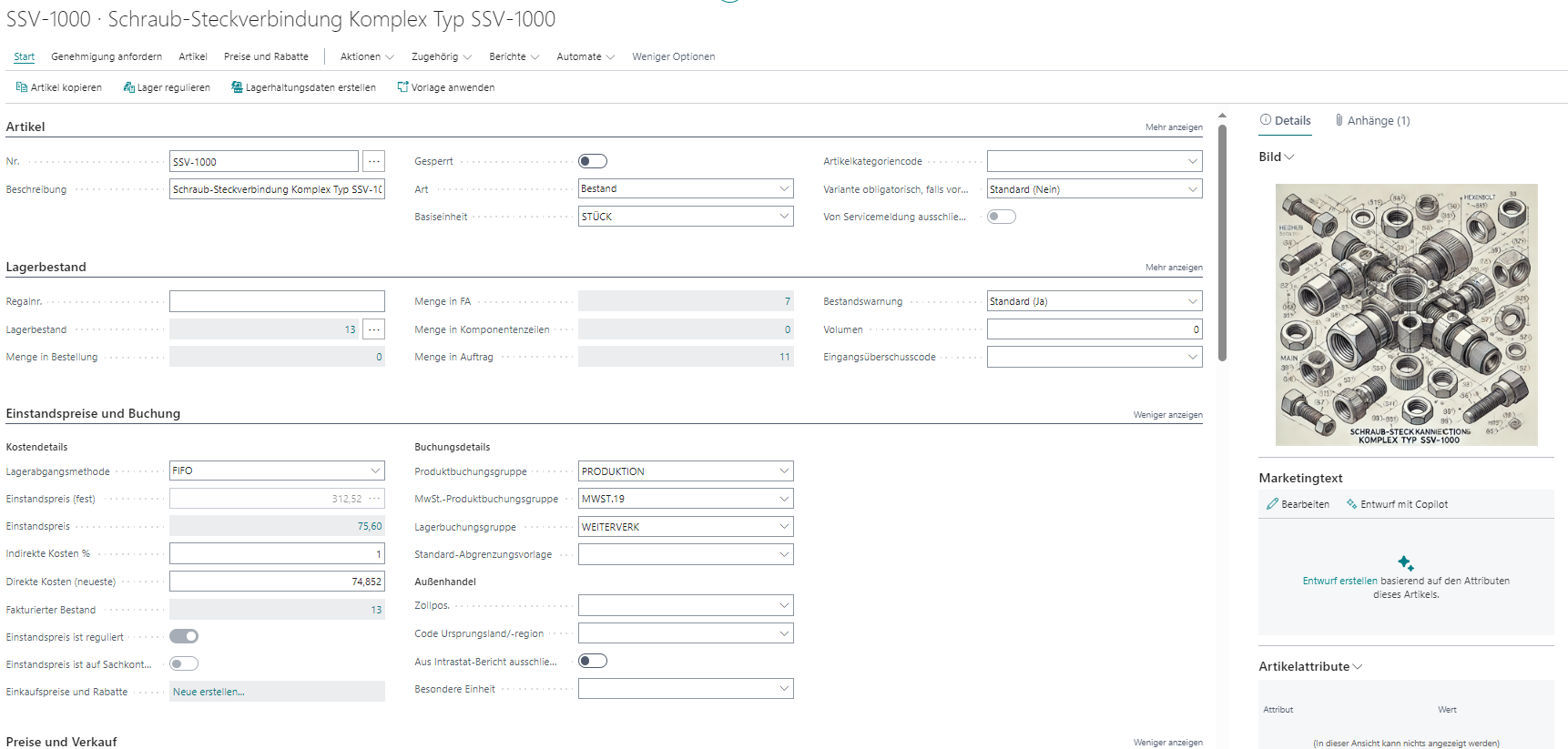Click the Bearbeiten pencil icon
The height and width of the screenshot is (749, 1568).
1272,504
